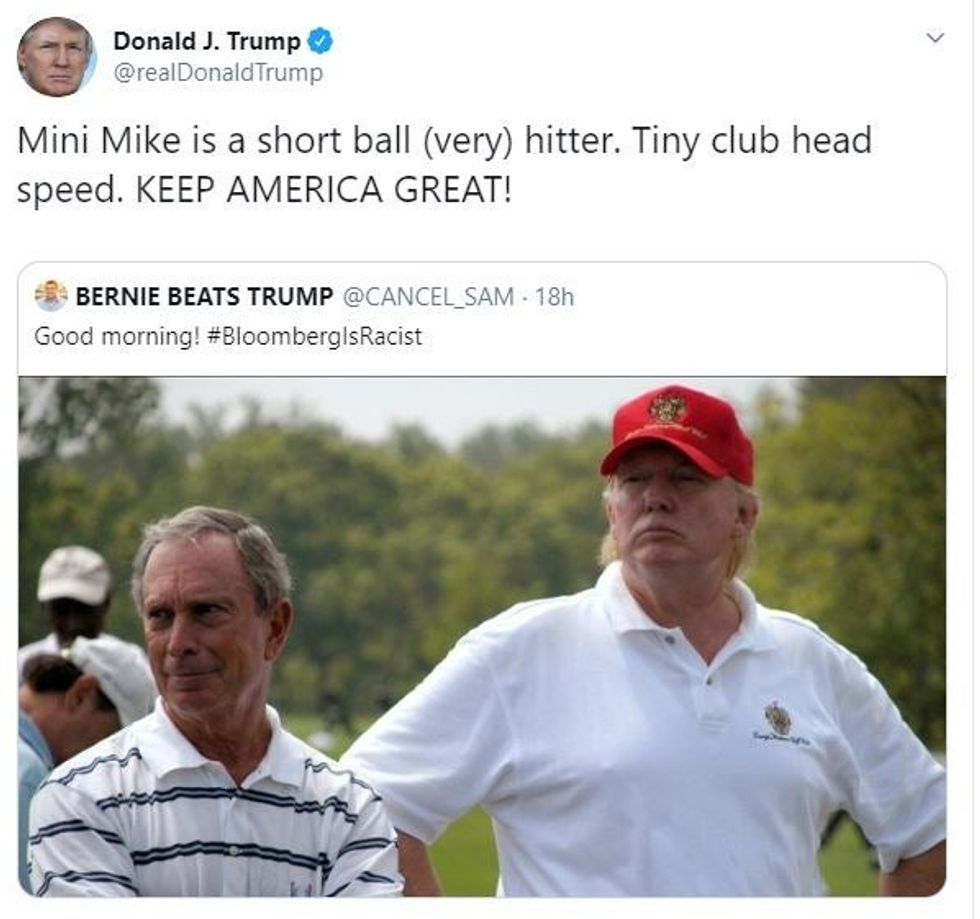This screenshot has width=980, height=919.
Task: Click the BERNIE BEATS TRUMP avatar icon
Action: point(51,296)
